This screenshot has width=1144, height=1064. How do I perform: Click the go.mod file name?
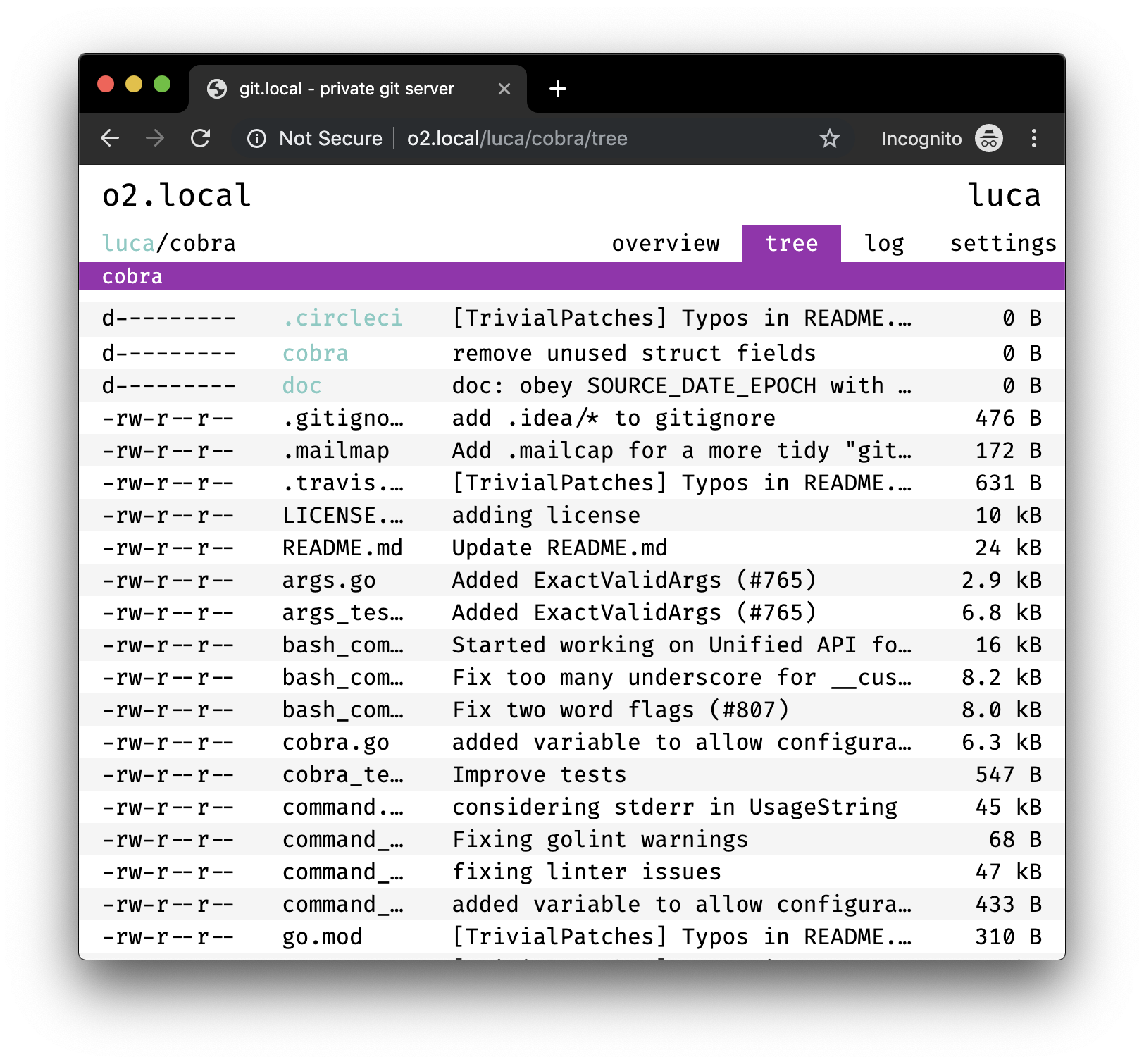[x=323, y=937]
